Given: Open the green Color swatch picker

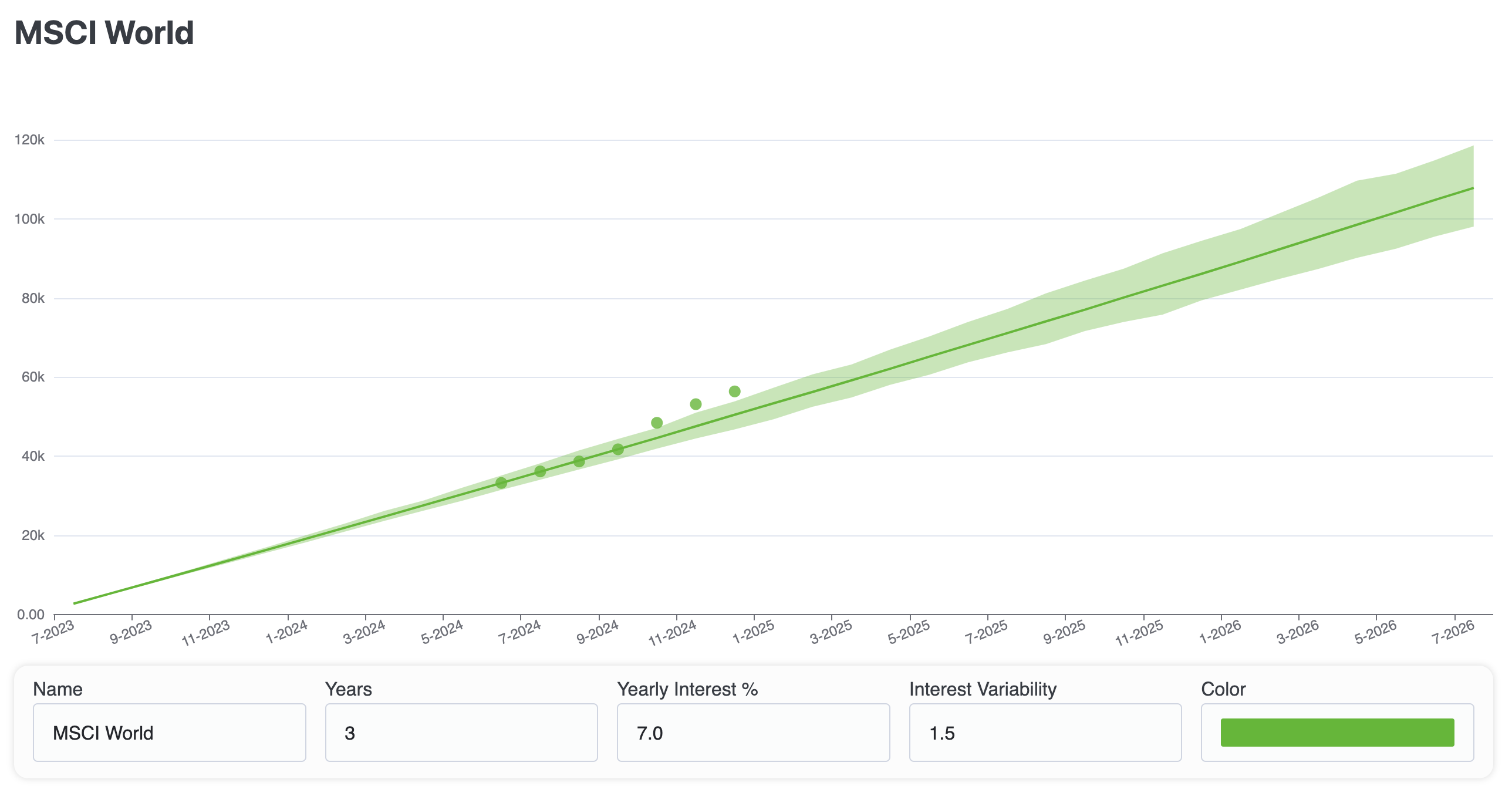Looking at the screenshot, I should coord(1337,733).
